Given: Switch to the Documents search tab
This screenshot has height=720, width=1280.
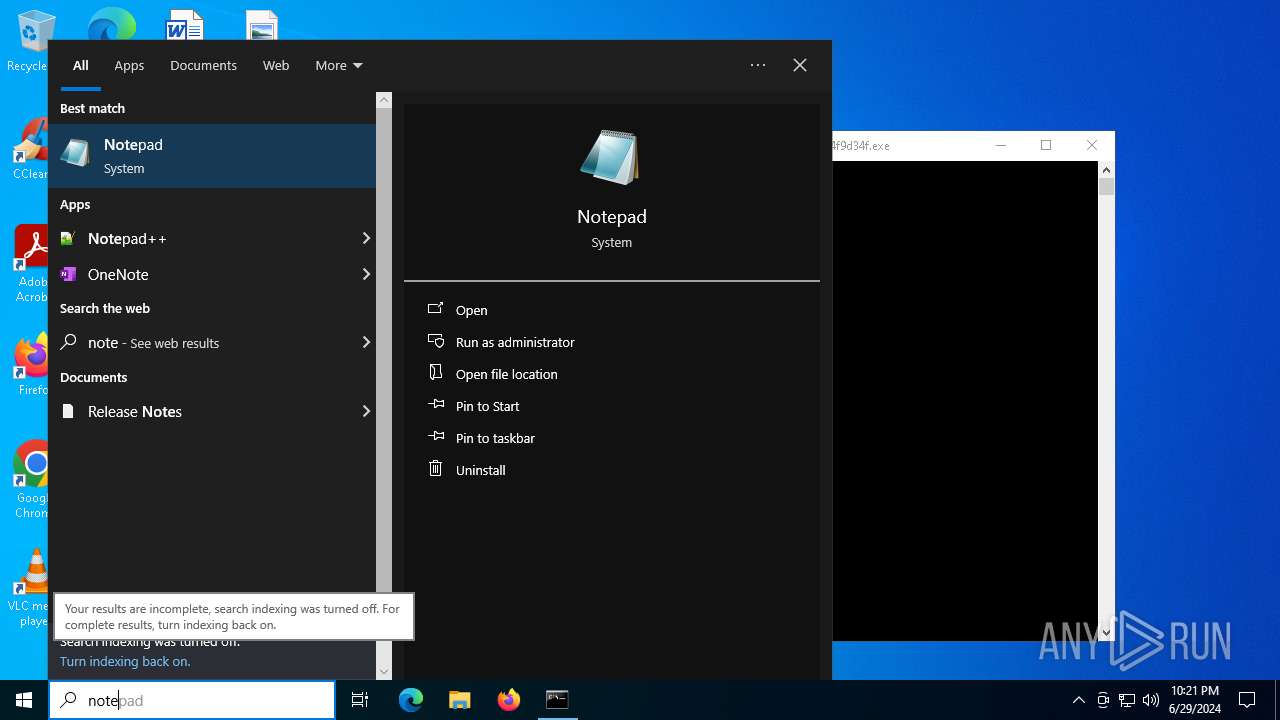Looking at the screenshot, I should 203,65.
